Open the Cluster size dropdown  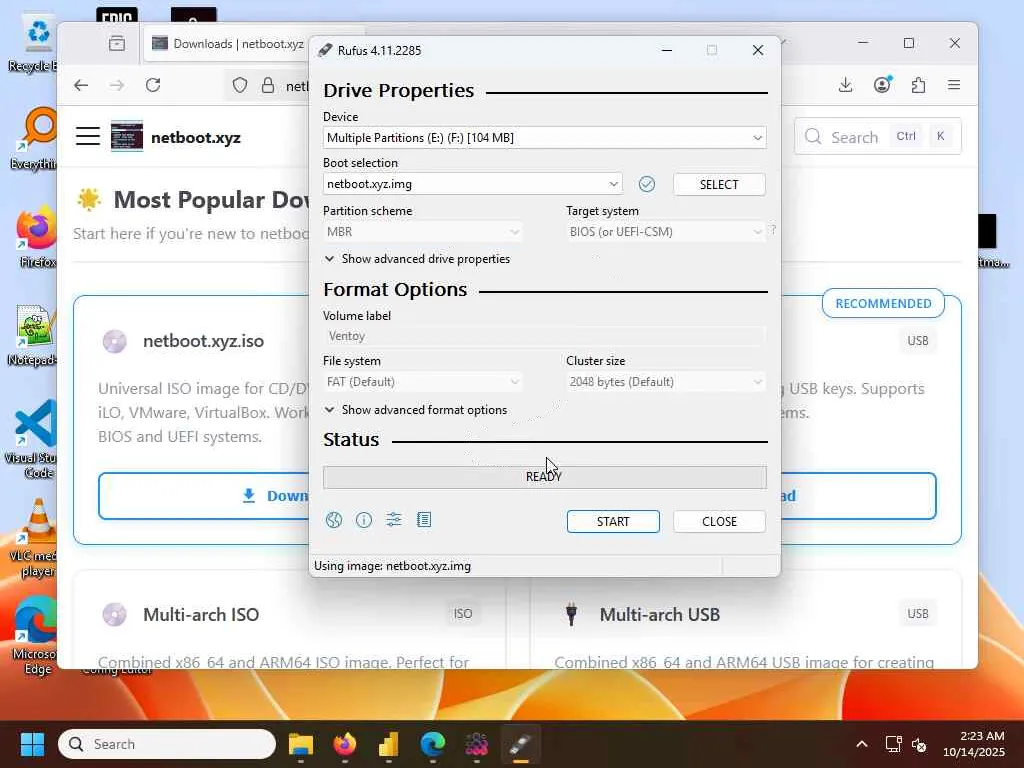pos(665,382)
